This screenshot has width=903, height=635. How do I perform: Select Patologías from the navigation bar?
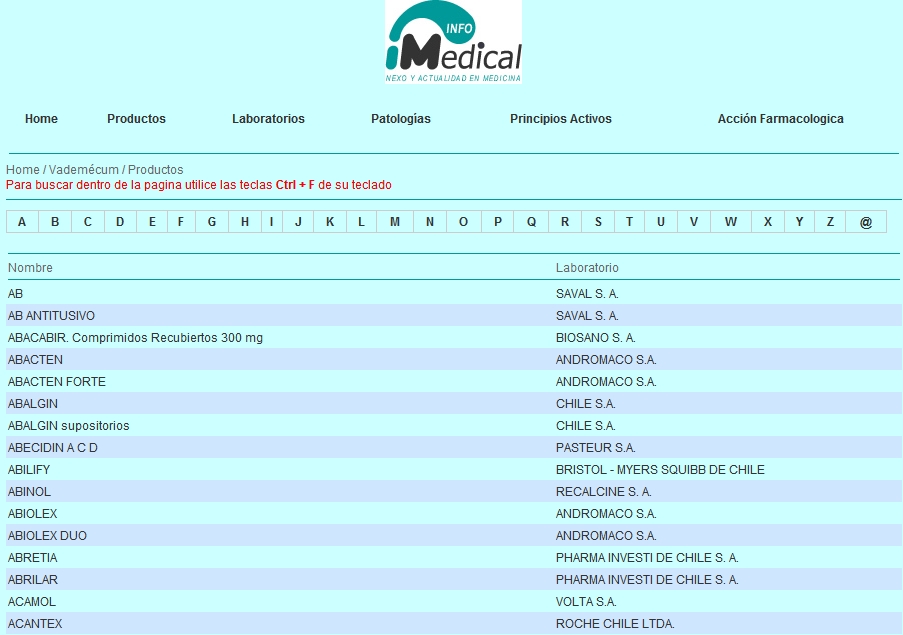tap(399, 118)
